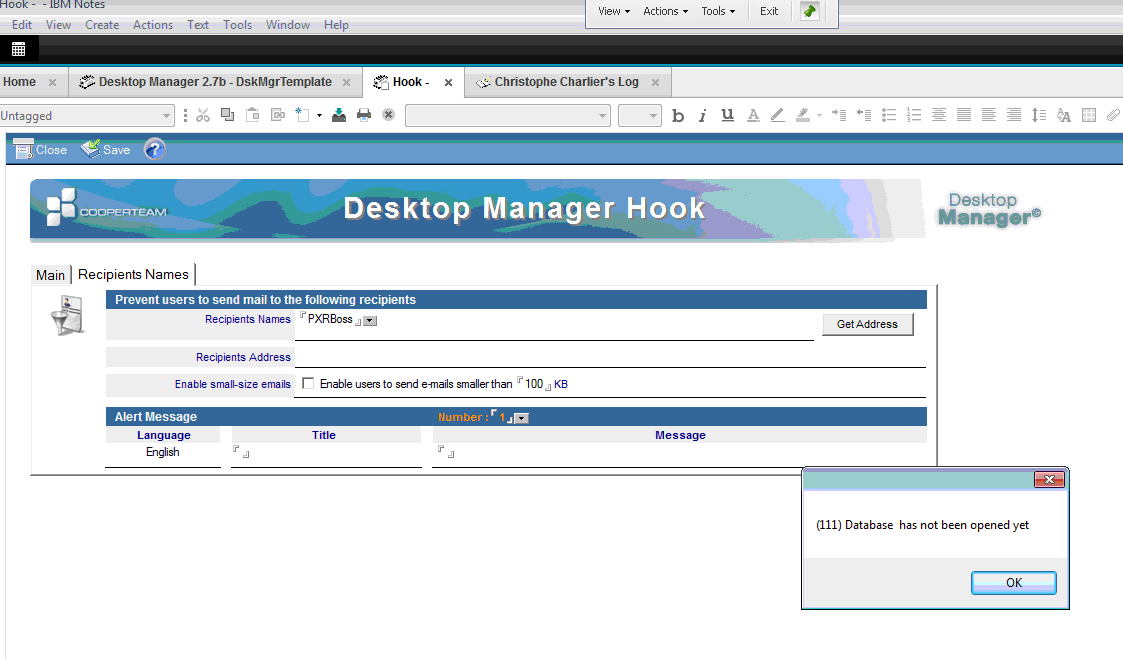
Task: Open the apps grid launcher icon
Action: (x=18, y=49)
